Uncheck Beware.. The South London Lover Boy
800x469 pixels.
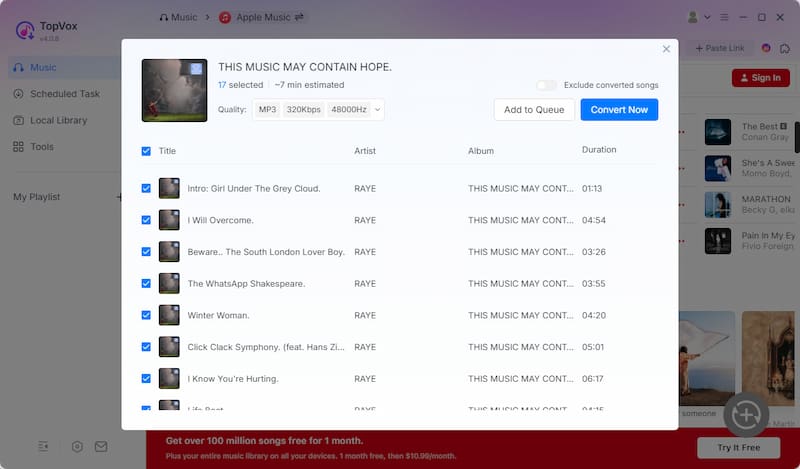coord(146,252)
